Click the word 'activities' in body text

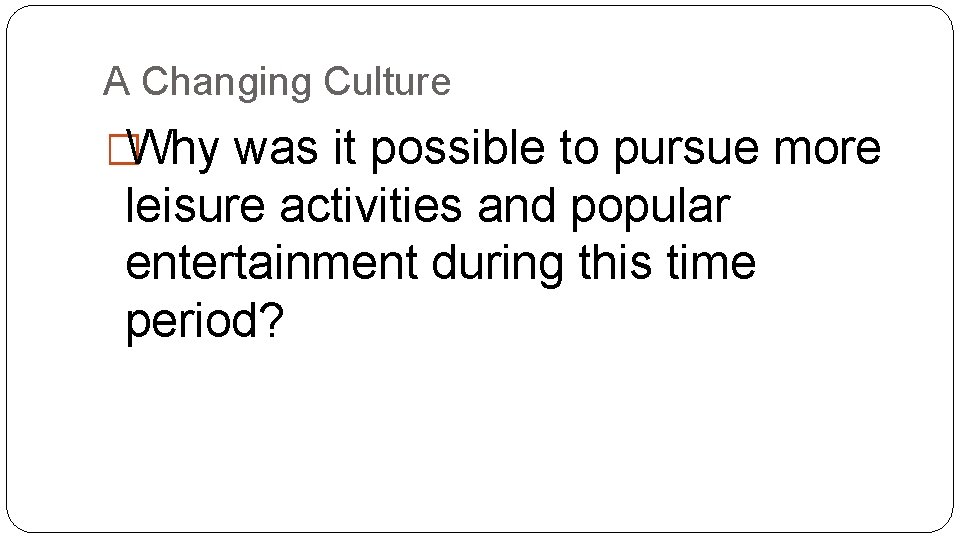[371, 206]
